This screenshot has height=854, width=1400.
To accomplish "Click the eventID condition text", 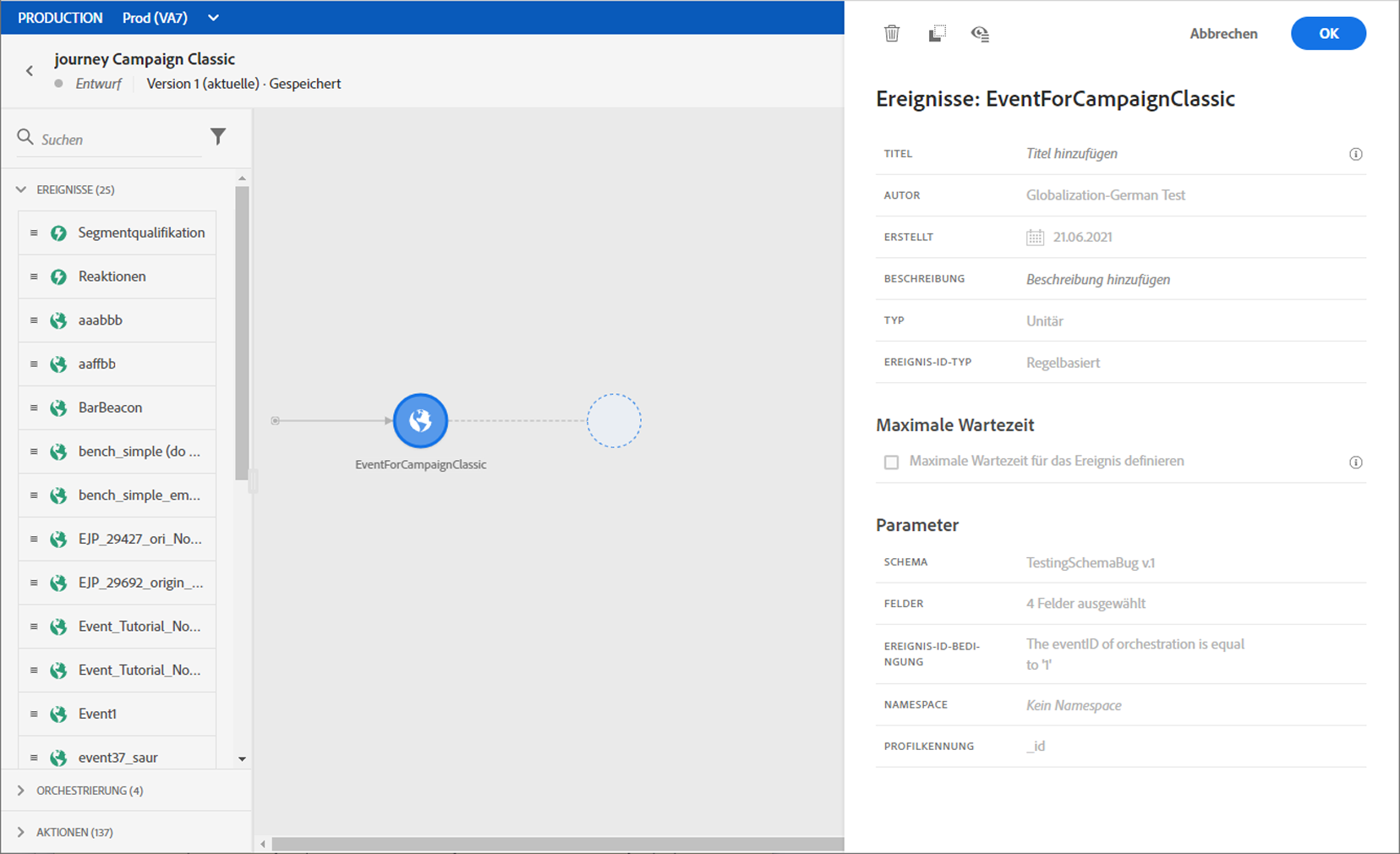I will (x=1135, y=654).
